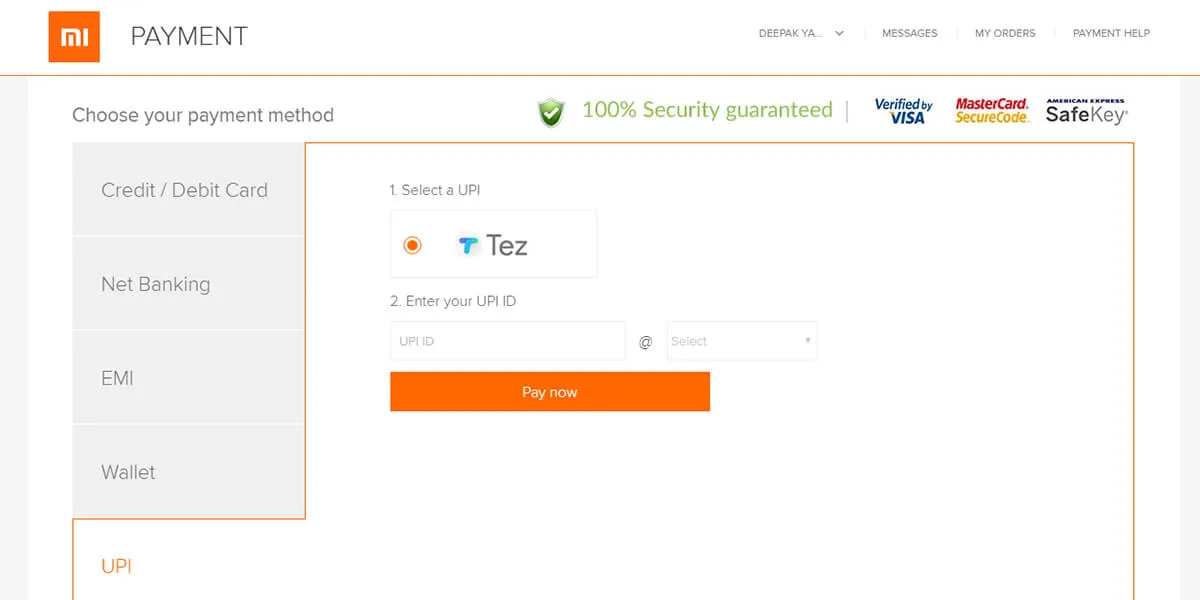The image size is (1200, 600).
Task: Open the UPI handle Select dropdown
Action: tap(742, 341)
